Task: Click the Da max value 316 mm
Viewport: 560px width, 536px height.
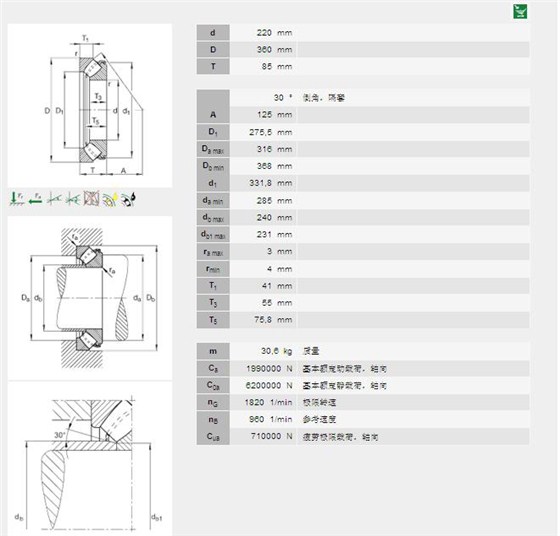Action: [x=274, y=149]
